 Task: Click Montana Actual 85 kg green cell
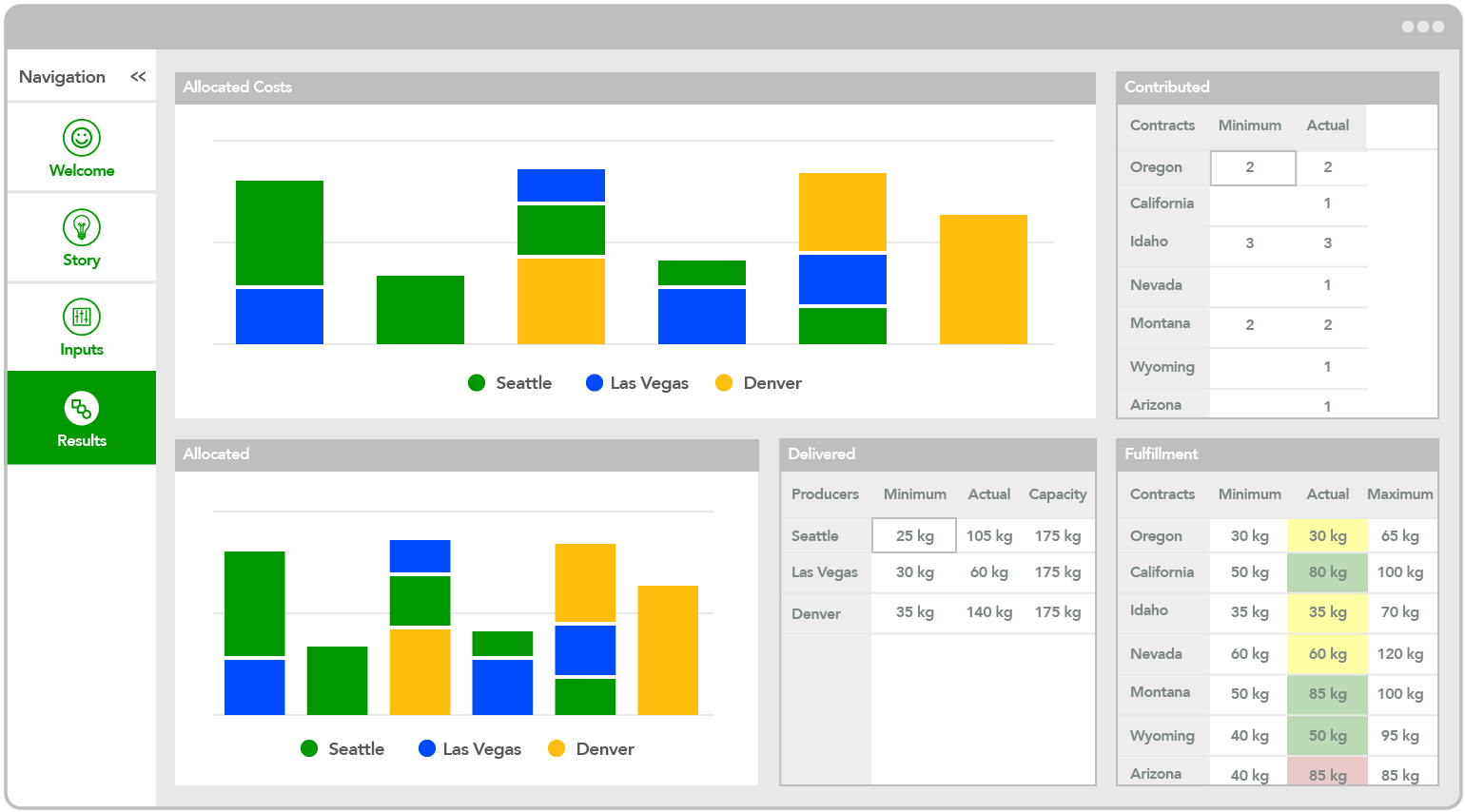[x=1327, y=694]
